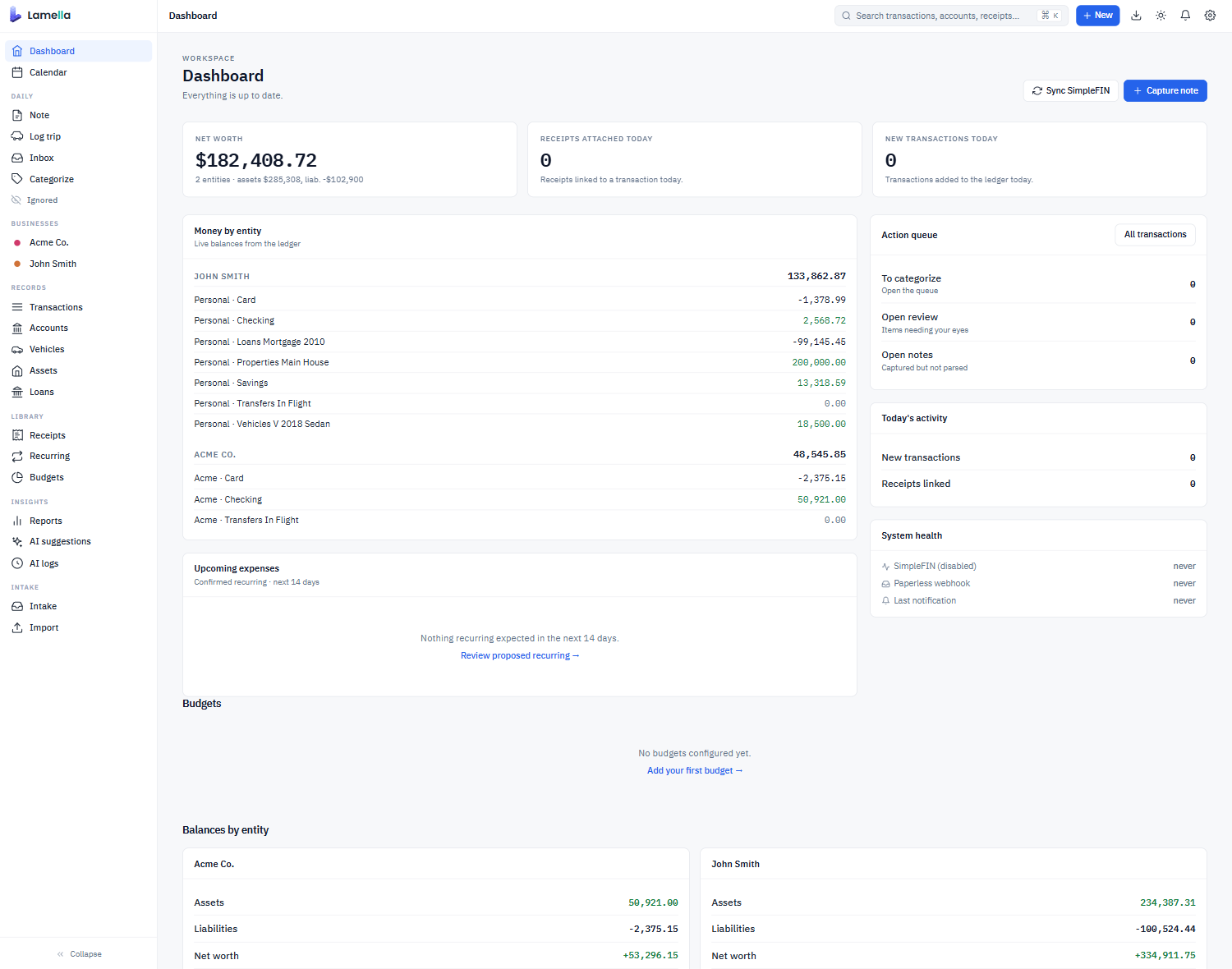Toggle the light/dark theme sun icon
Screen dimensions: 1232x969
pyautogui.click(x=1161, y=16)
